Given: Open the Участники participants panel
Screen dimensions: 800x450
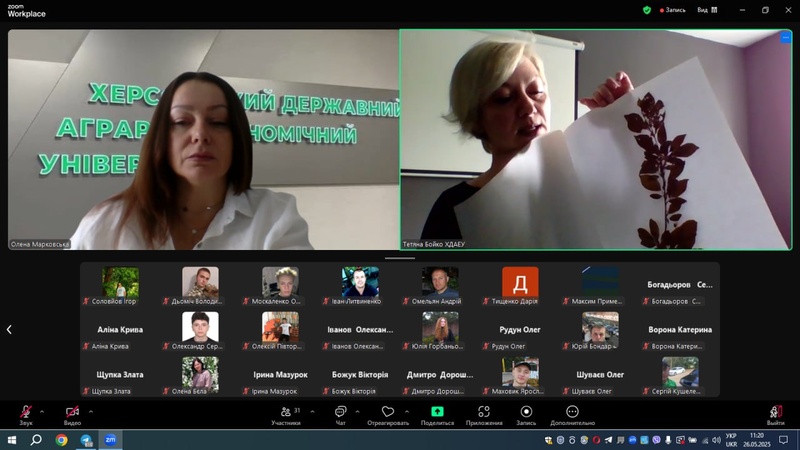Looking at the screenshot, I should pyautogui.click(x=285, y=412).
